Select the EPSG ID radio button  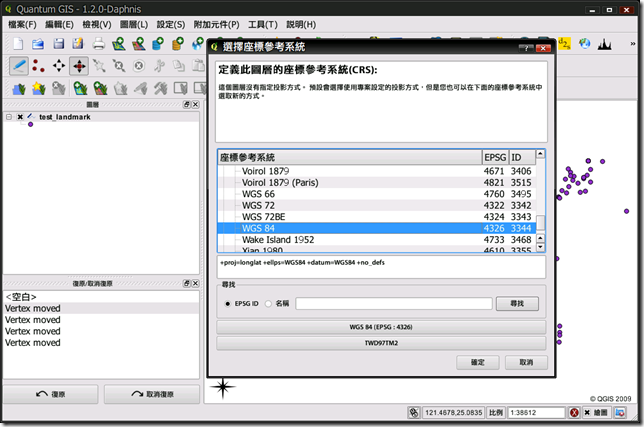228,304
